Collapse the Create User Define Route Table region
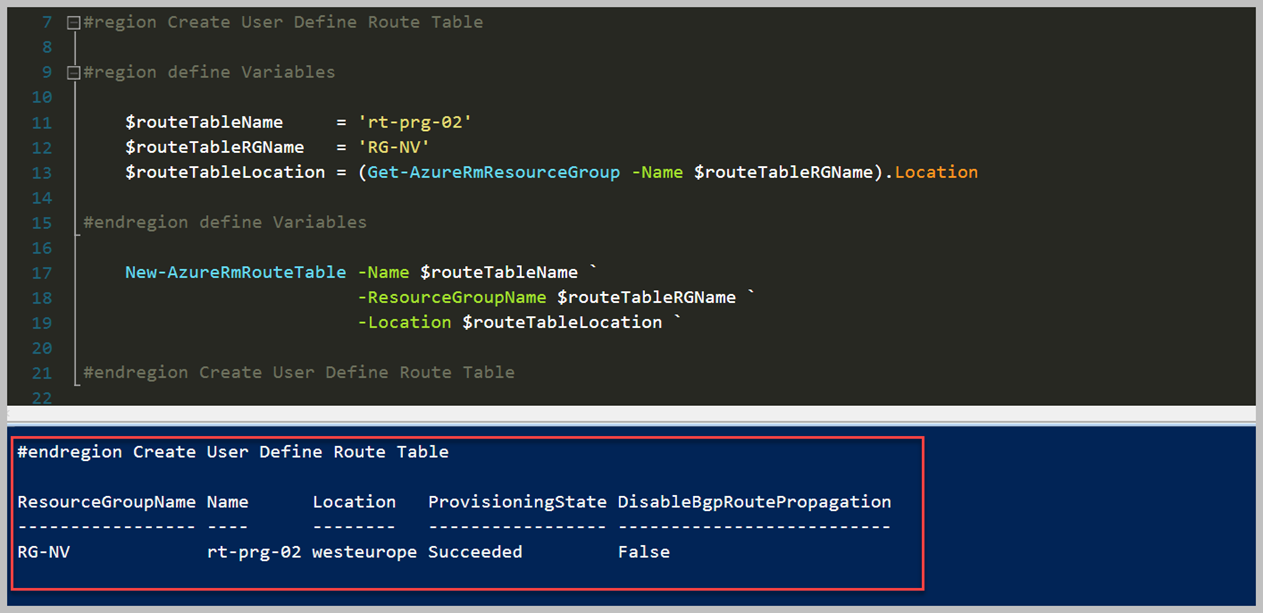The height and width of the screenshot is (613, 1263). [x=73, y=22]
